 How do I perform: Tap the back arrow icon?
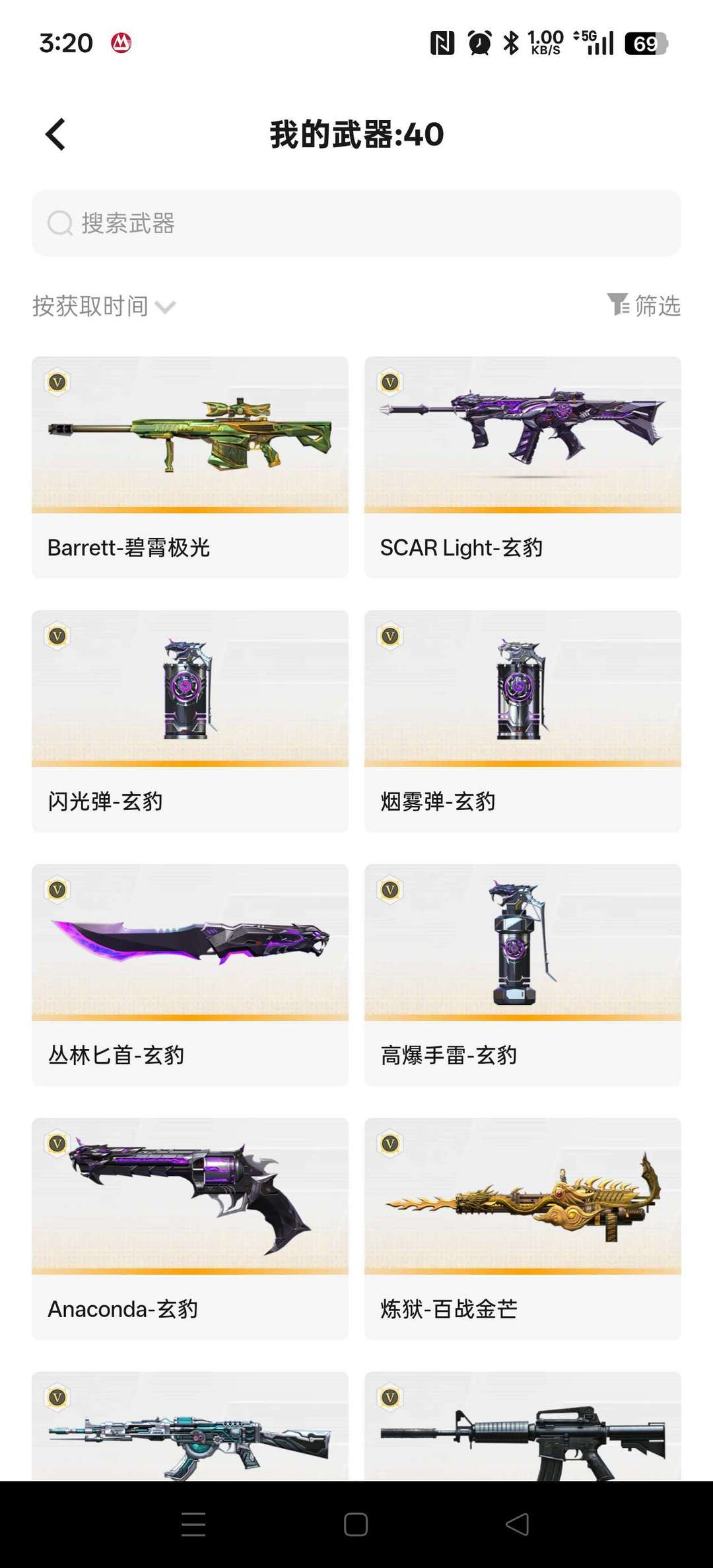pyautogui.click(x=55, y=135)
